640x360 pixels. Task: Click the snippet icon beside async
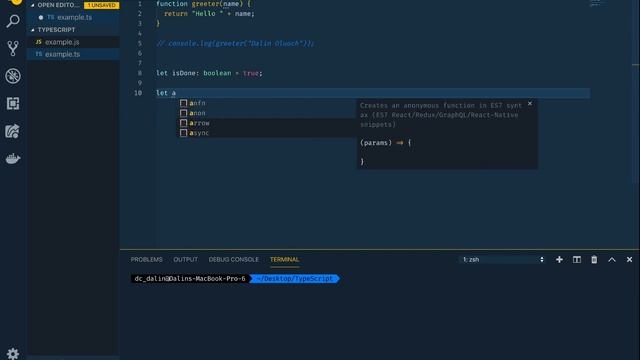184,133
